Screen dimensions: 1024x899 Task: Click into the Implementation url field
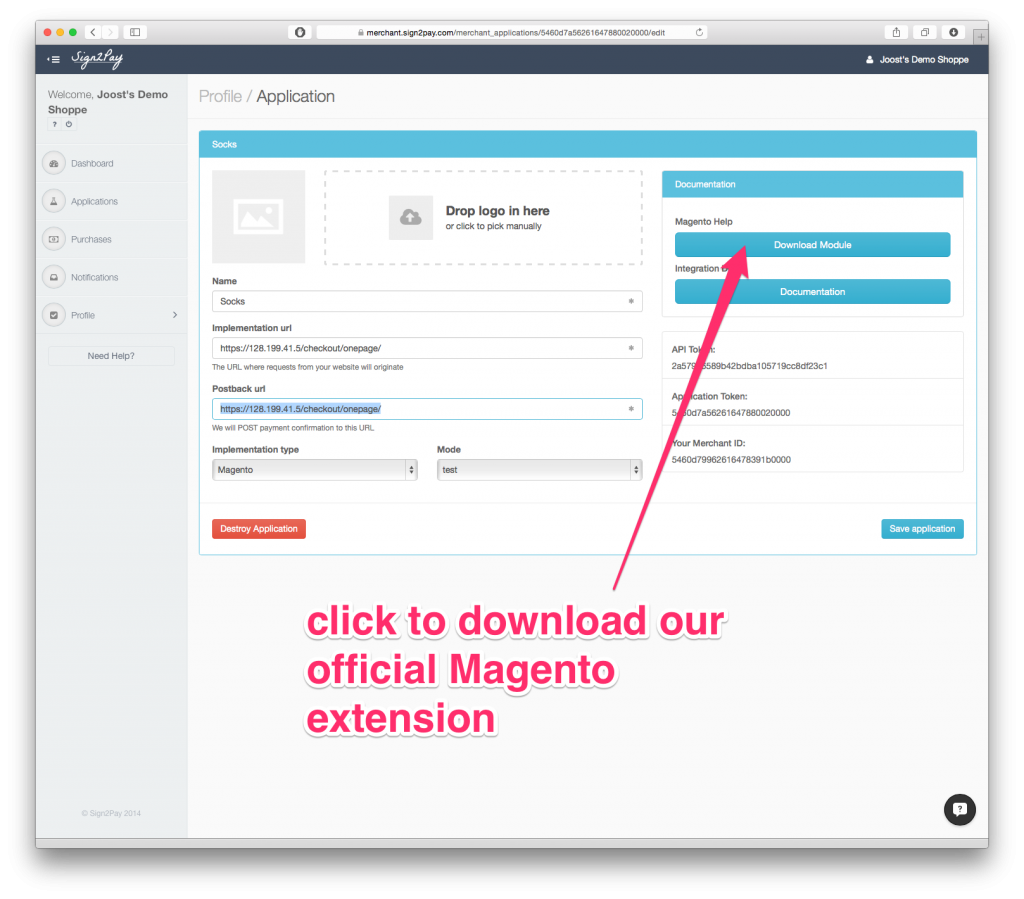[x=427, y=349]
